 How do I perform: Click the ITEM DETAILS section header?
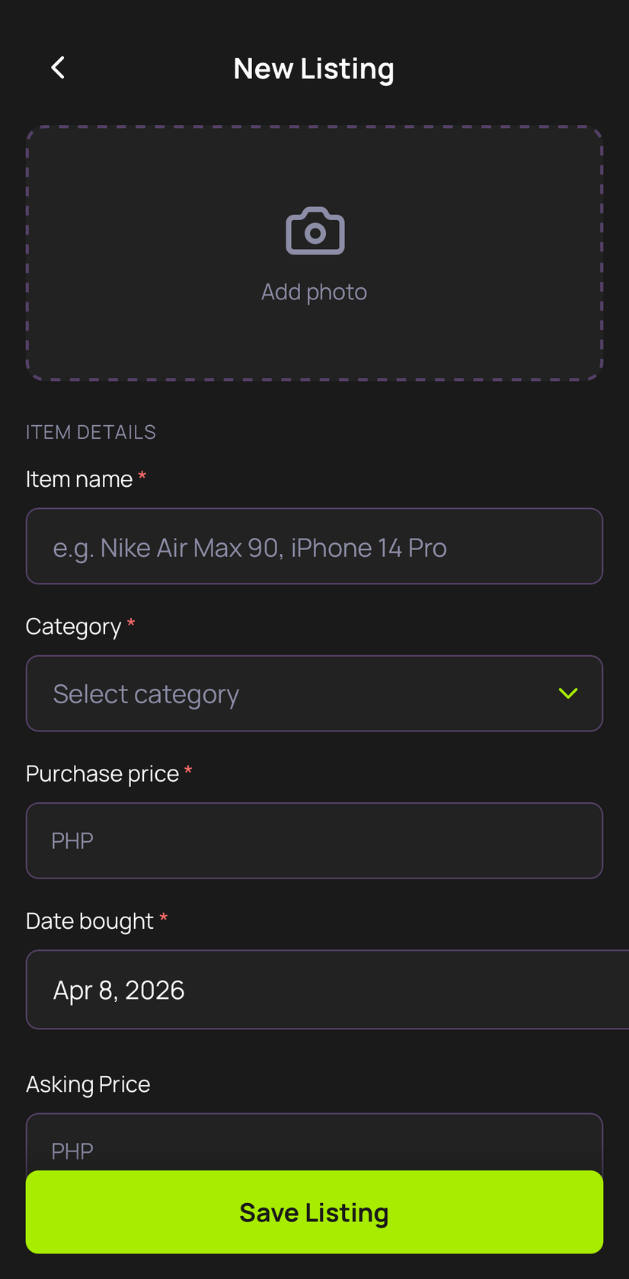(91, 431)
